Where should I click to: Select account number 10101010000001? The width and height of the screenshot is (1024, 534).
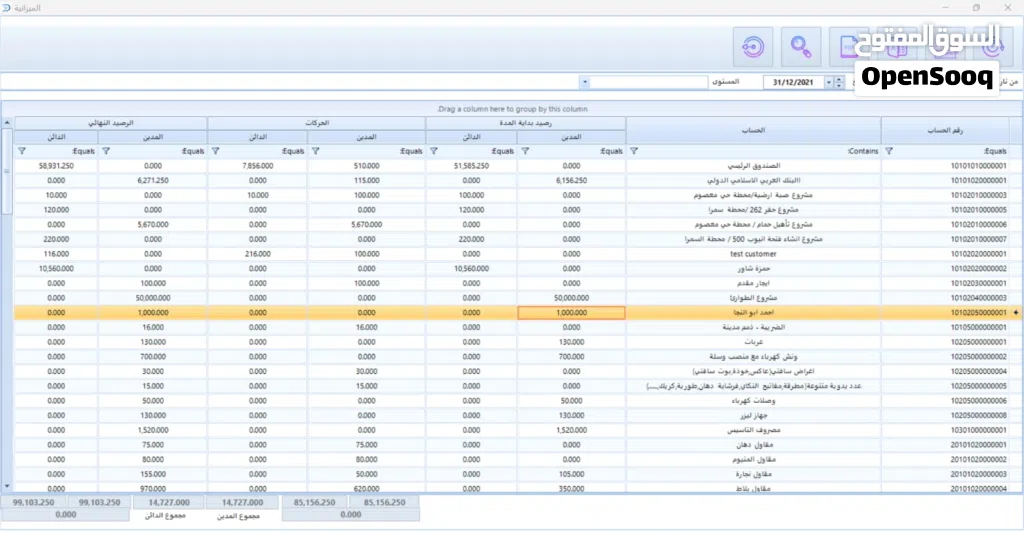click(x=978, y=166)
